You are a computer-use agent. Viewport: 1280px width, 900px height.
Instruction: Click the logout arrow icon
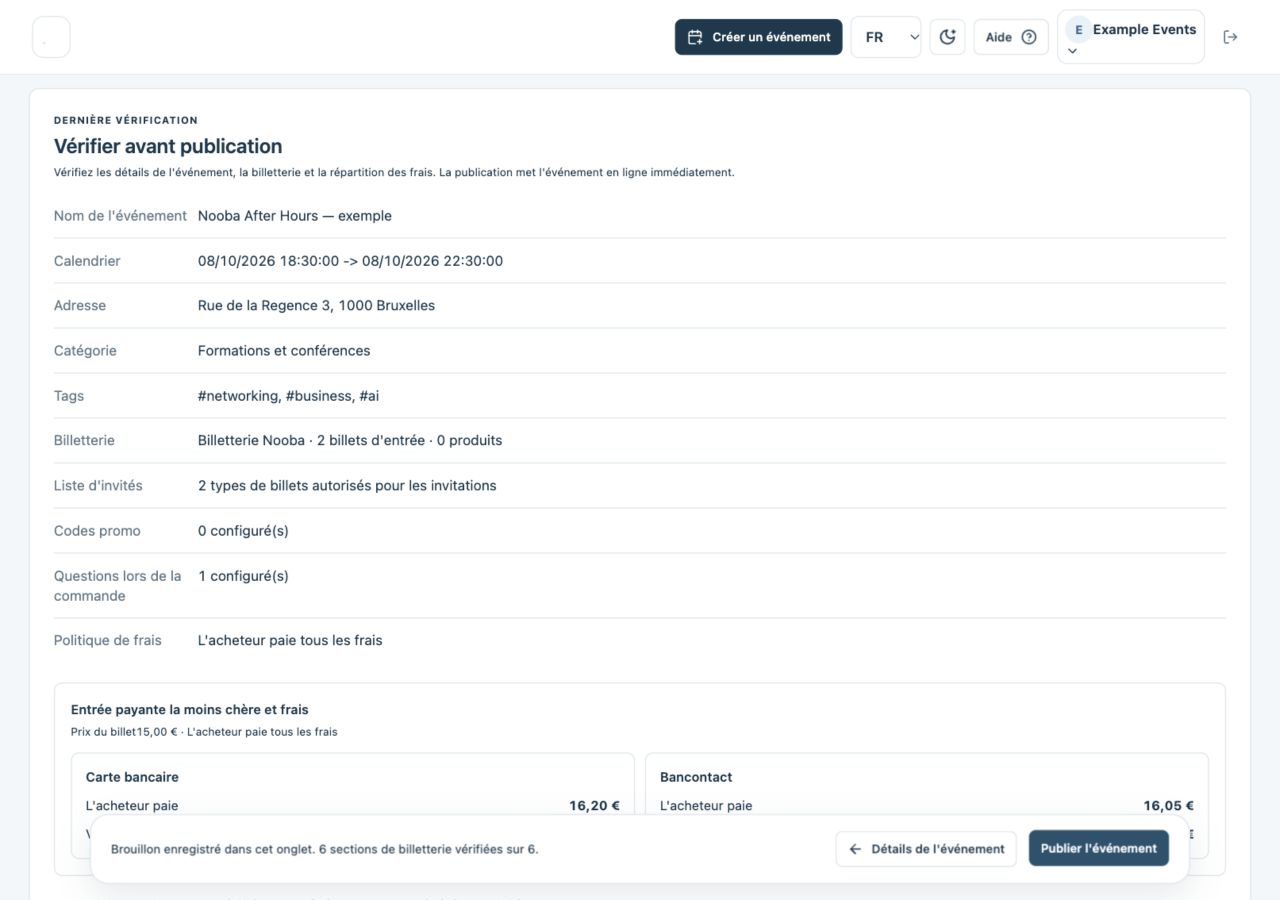tap(1231, 37)
